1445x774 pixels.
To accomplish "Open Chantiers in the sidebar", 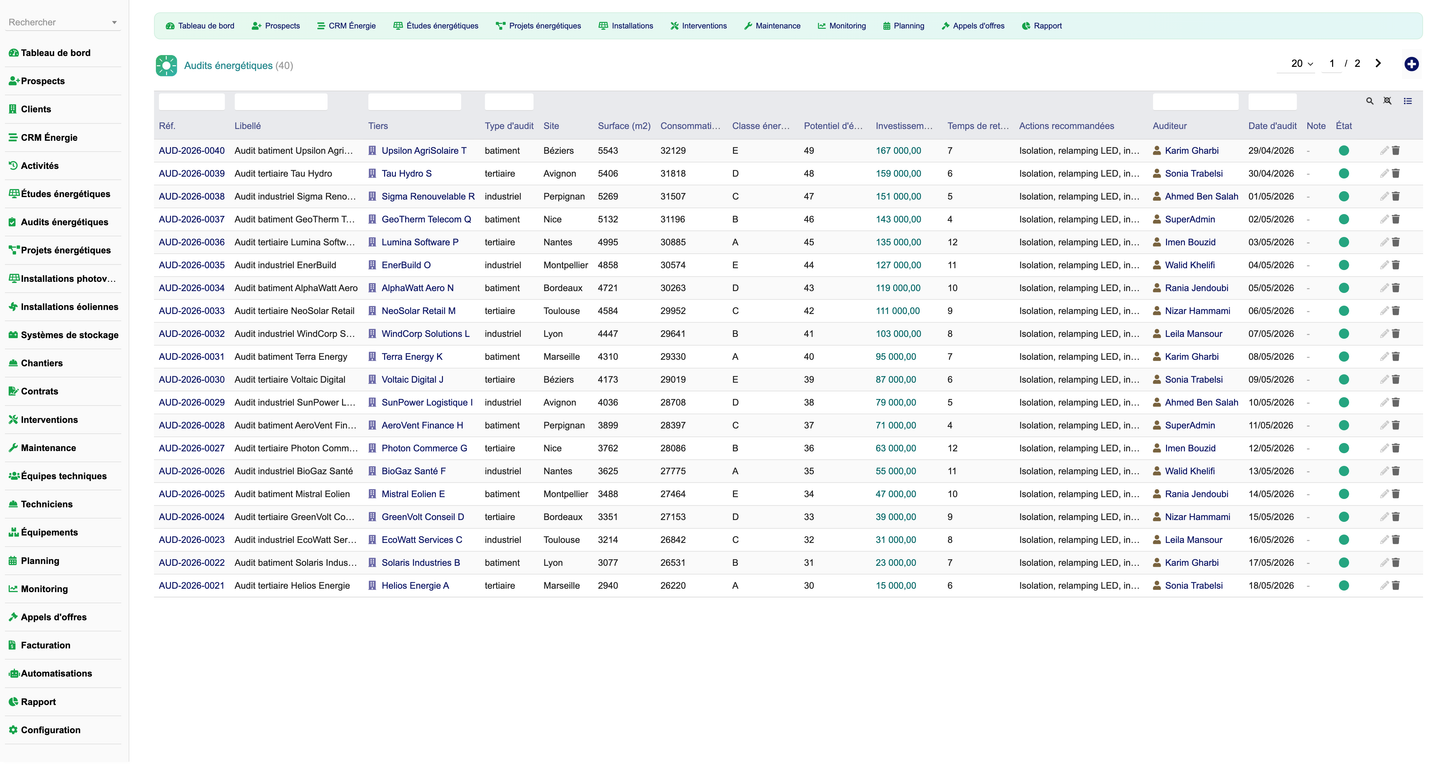I will click(42, 363).
